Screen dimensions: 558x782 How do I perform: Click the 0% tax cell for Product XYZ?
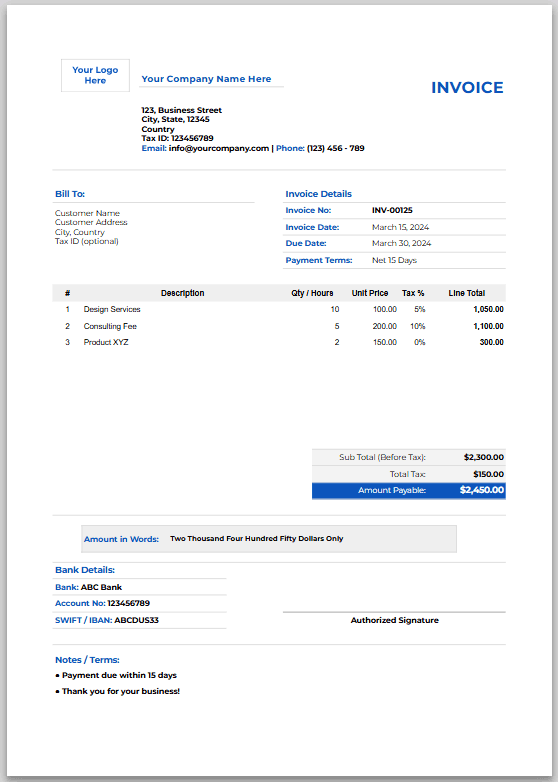(x=420, y=342)
